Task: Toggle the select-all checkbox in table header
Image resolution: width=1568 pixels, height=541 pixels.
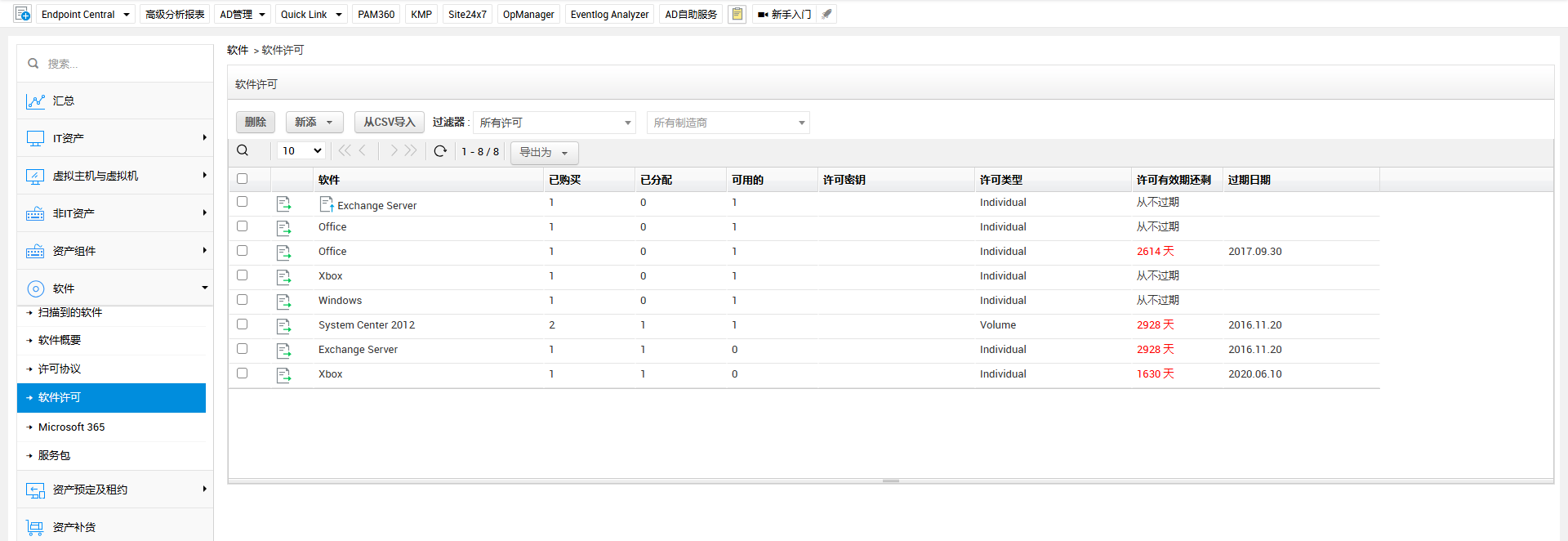Action: coord(242,179)
